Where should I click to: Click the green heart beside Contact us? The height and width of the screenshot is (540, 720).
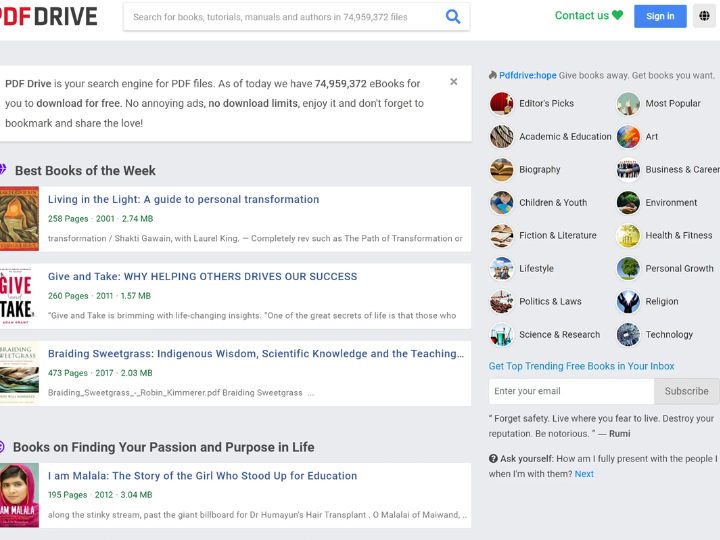tap(618, 15)
